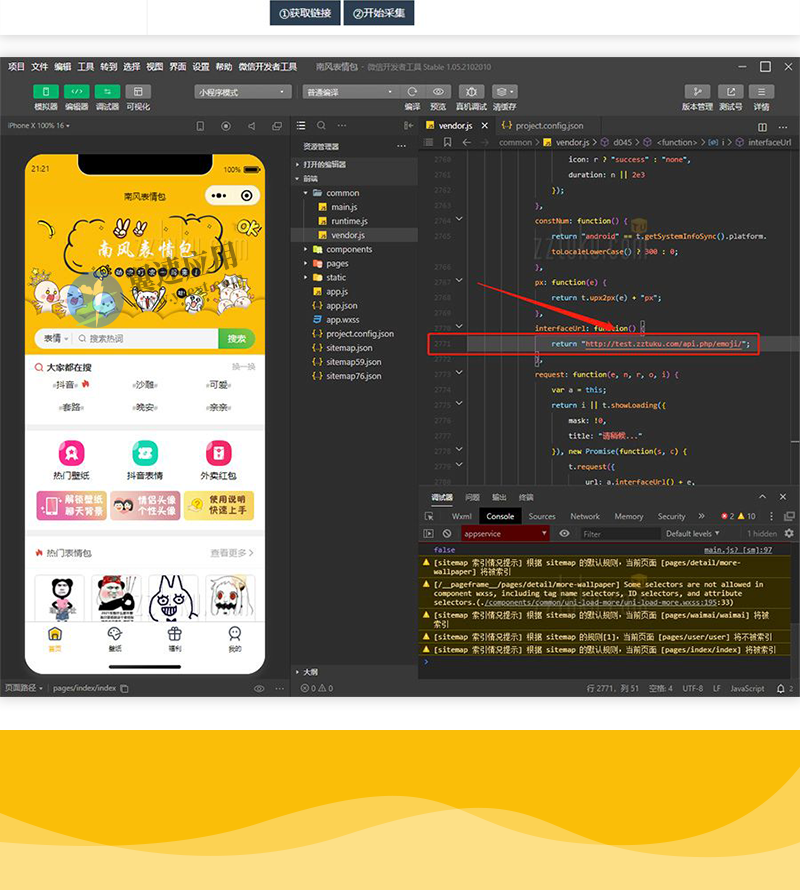Open app.json in the file tree
Viewport: 800px width, 890px height.
coord(341,306)
